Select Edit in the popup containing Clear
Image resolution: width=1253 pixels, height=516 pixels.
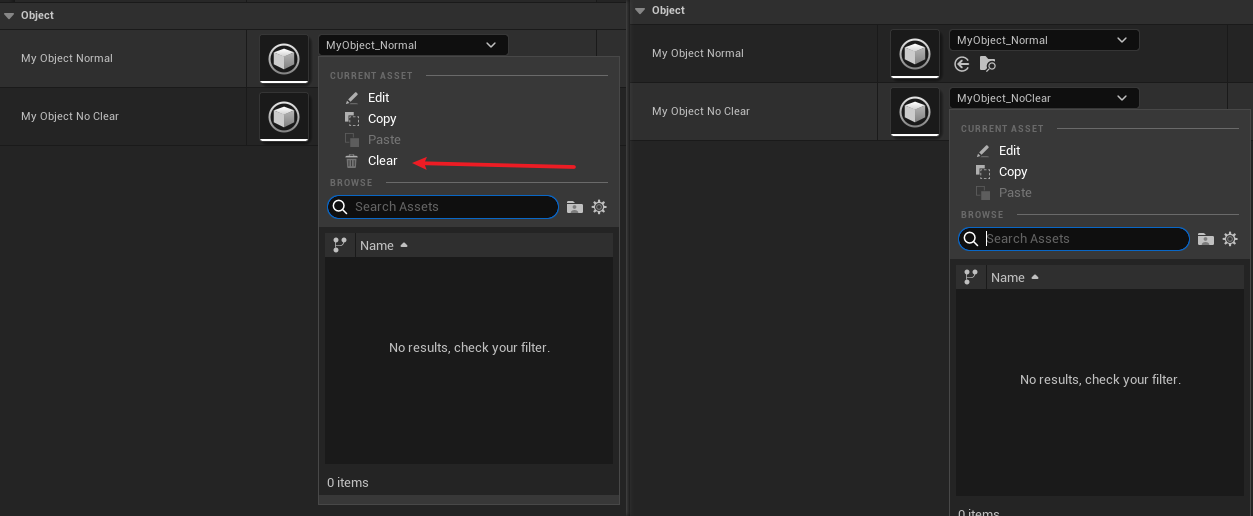click(378, 98)
